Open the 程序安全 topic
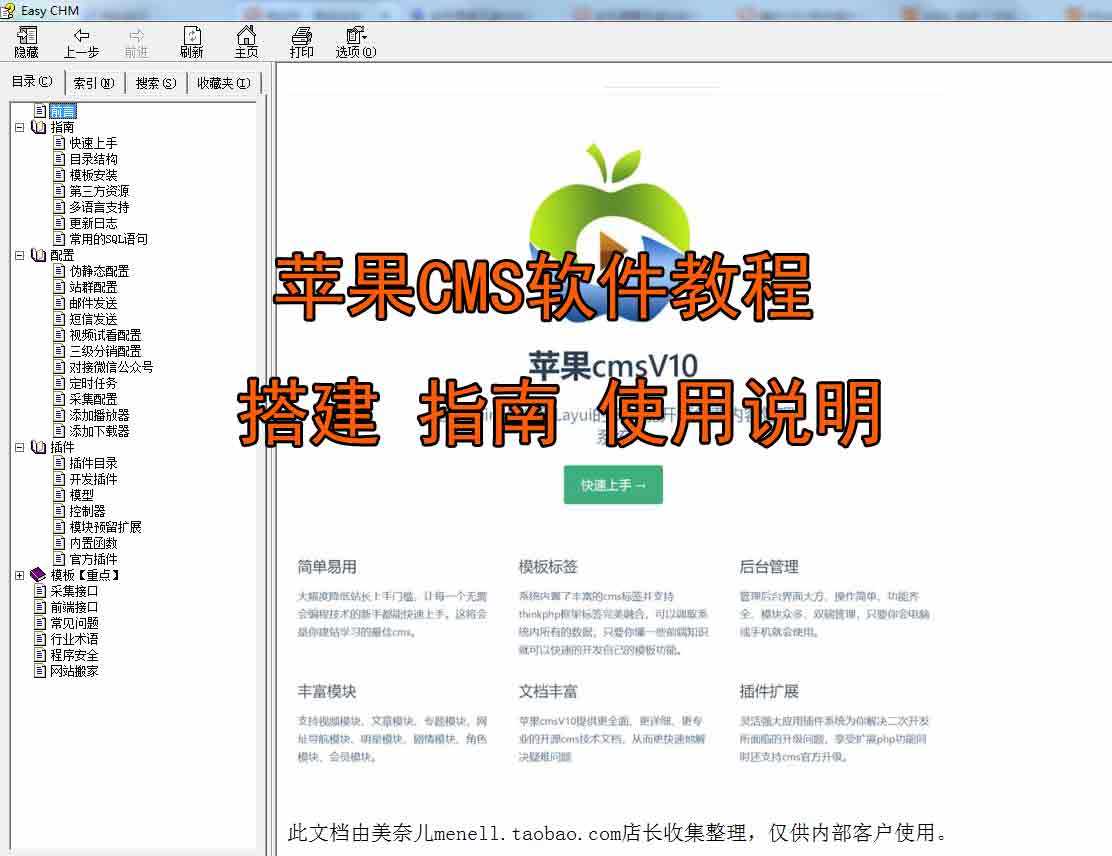 pyautogui.click(x=74, y=655)
